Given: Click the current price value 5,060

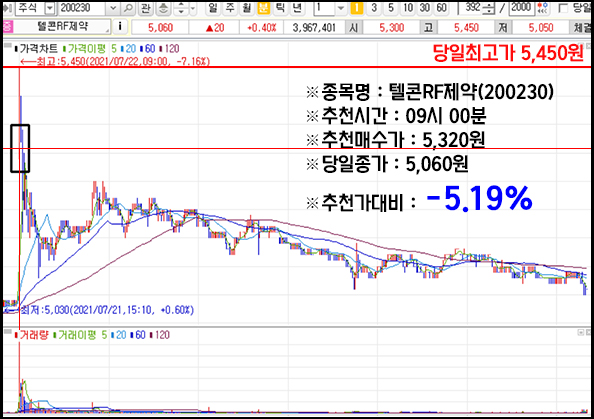Looking at the screenshot, I should (x=160, y=27).
